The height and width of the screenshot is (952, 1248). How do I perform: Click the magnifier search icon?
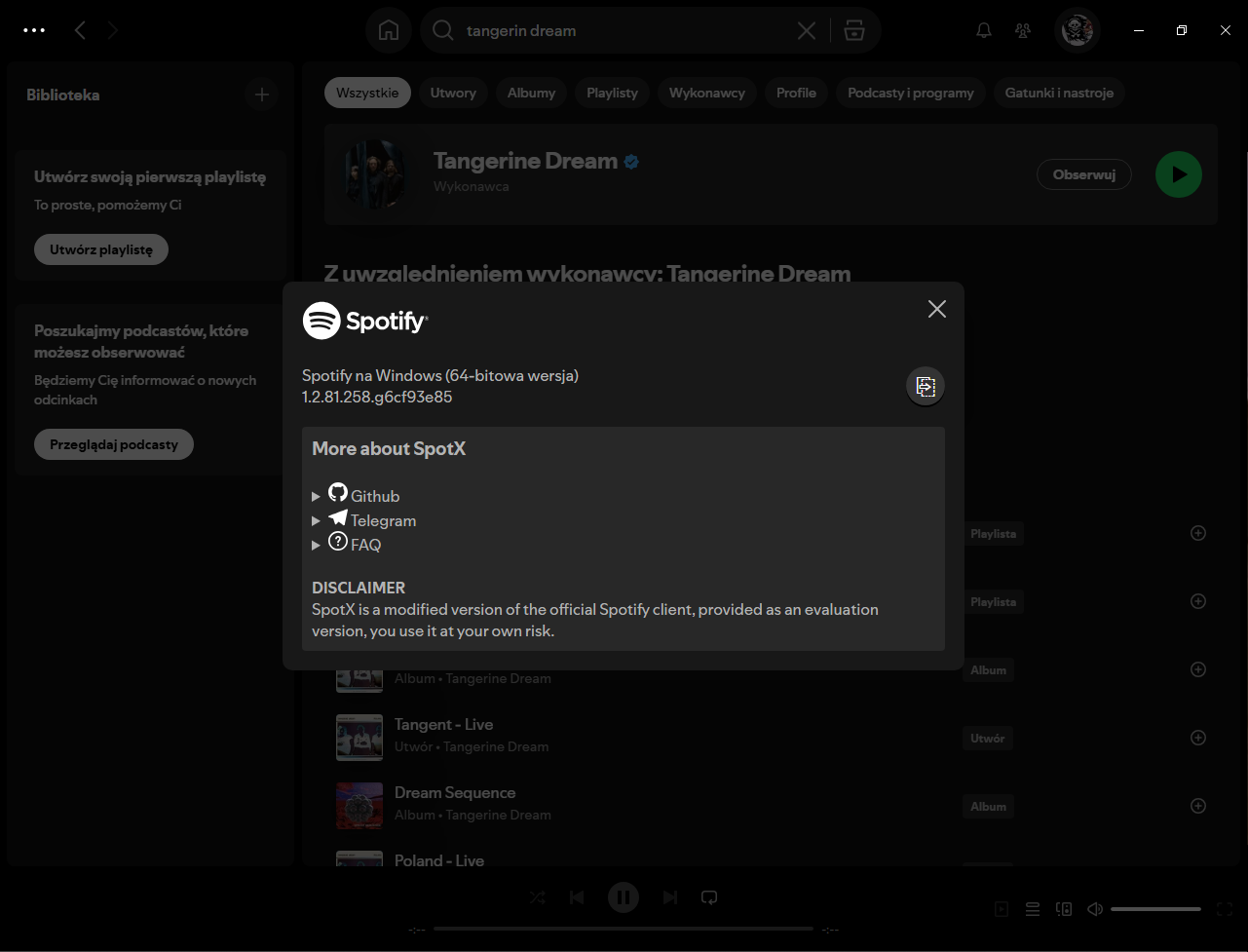point(443,30)
